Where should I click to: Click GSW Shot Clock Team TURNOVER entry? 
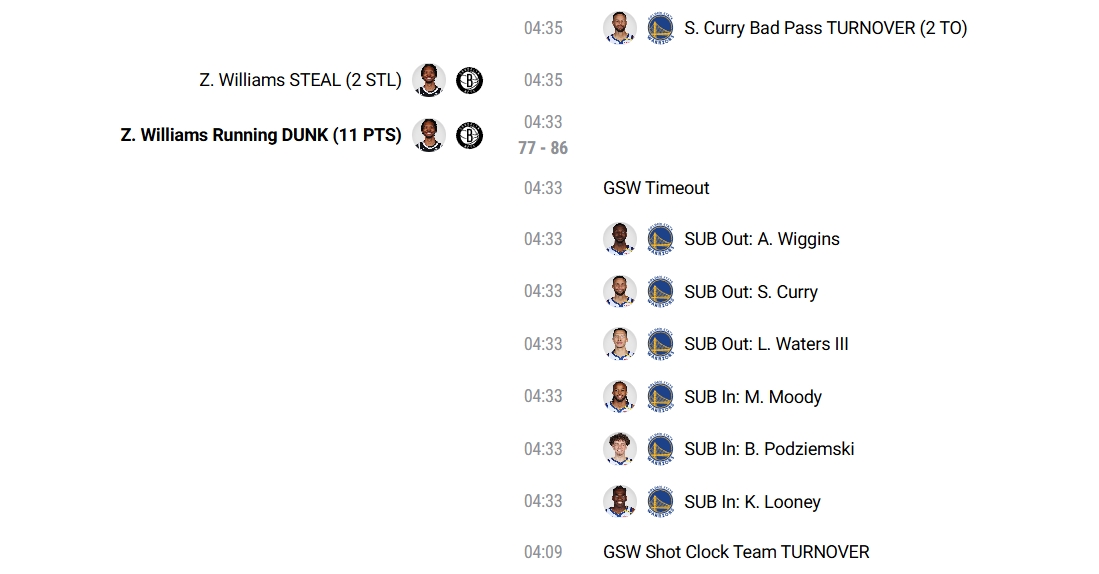point(736,552)
